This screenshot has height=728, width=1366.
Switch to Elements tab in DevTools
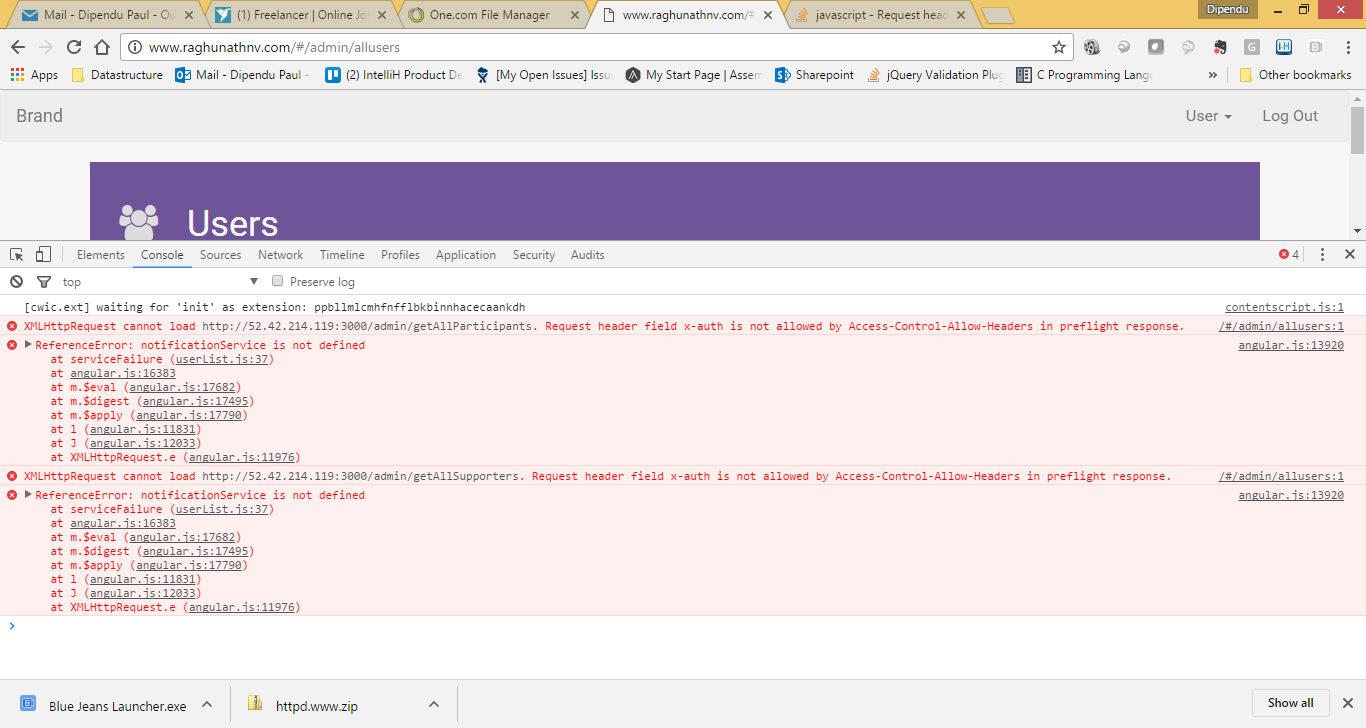101,255
